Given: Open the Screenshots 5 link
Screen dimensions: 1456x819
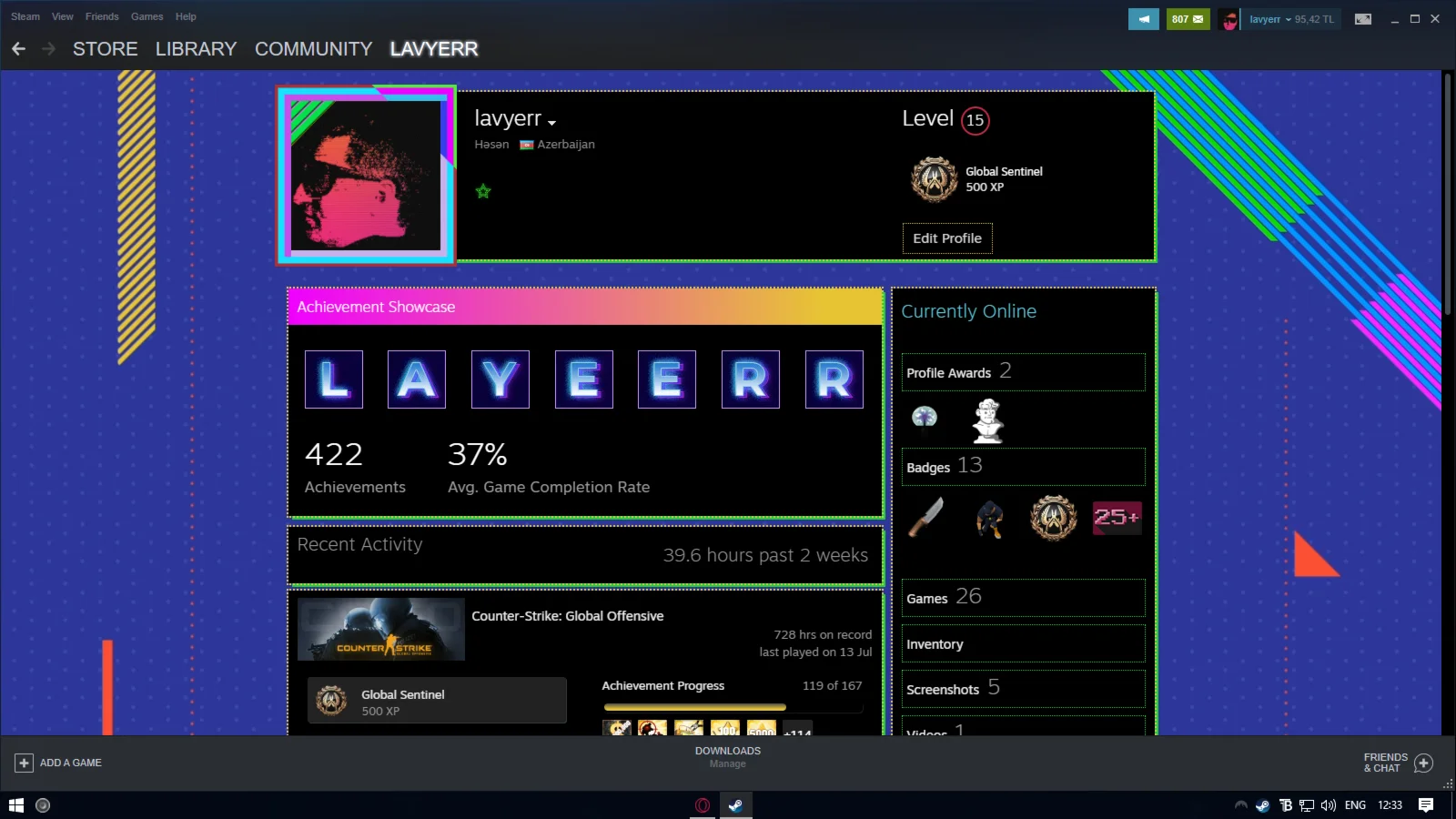Looking at the screenshot, I should (1024, 689).
